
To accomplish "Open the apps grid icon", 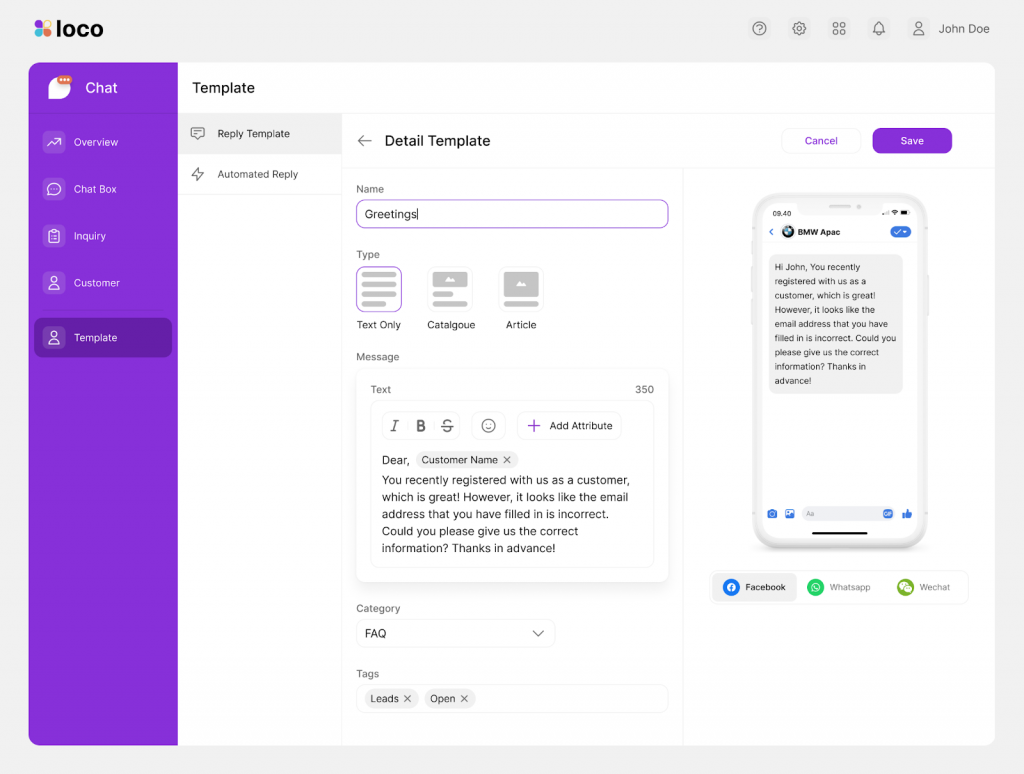I will click(x=839, y=29).
